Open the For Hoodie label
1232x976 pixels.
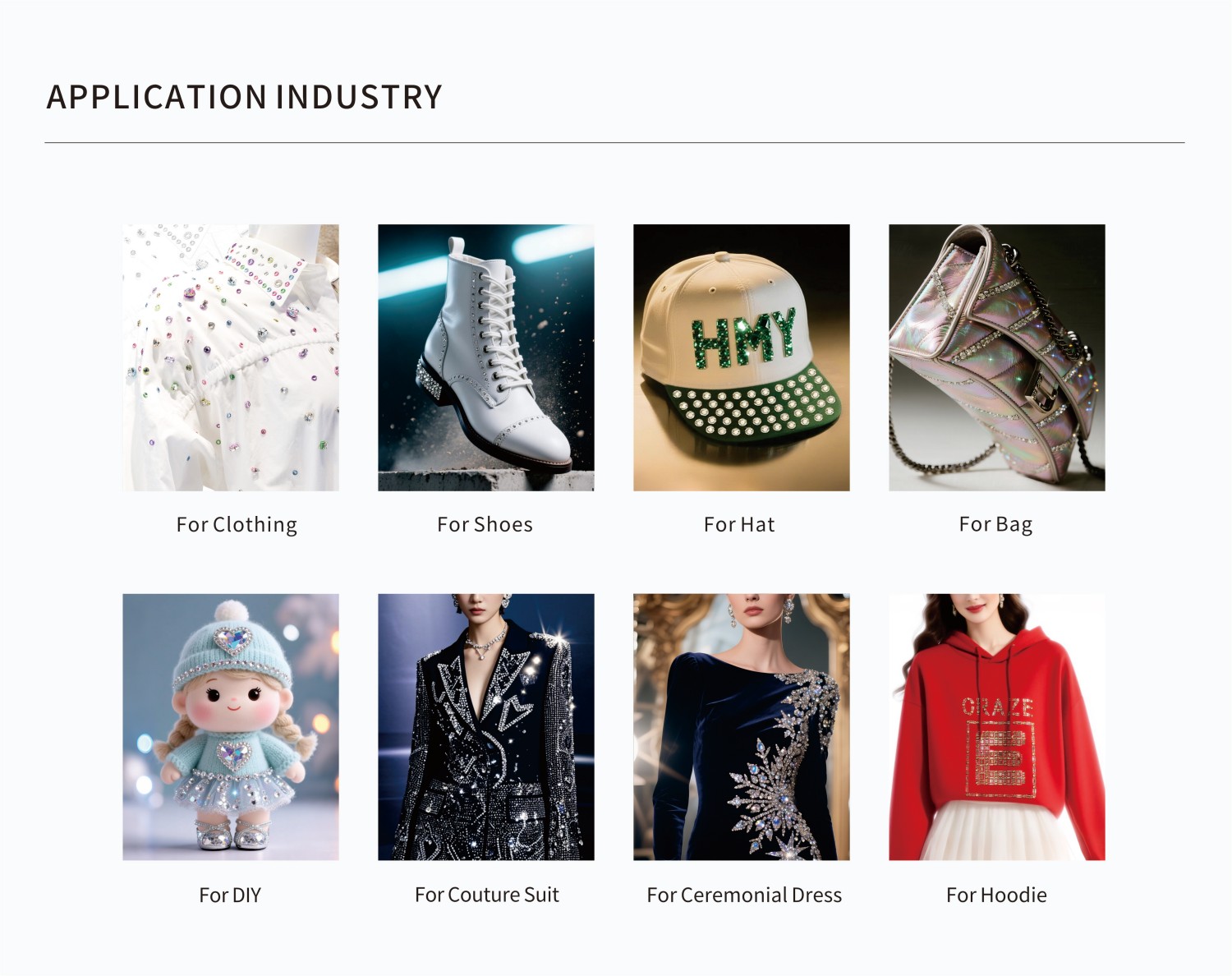coord(996,895)
